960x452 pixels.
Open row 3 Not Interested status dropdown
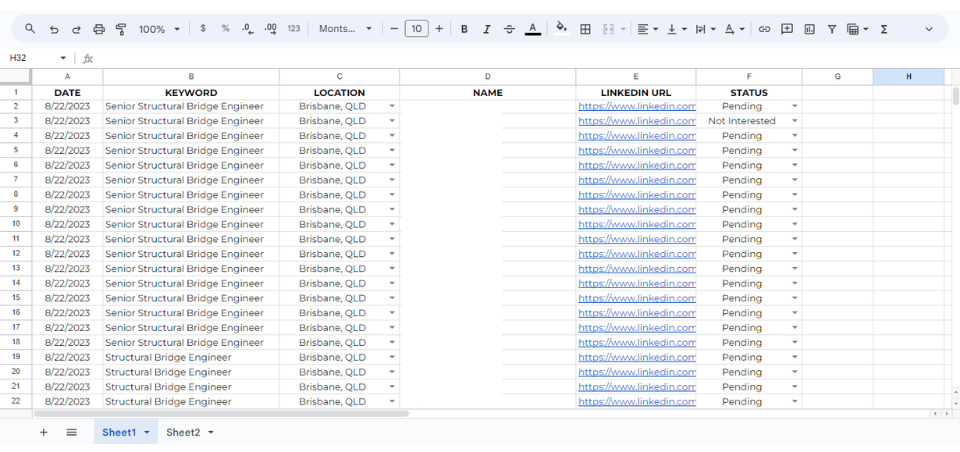[795, 121]
